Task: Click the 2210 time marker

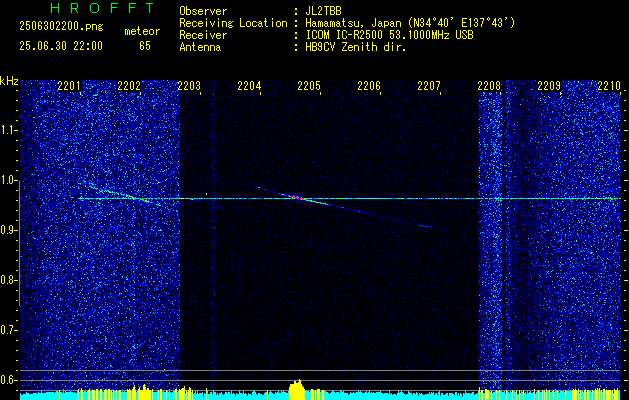Action: click(x=609, y=86)
